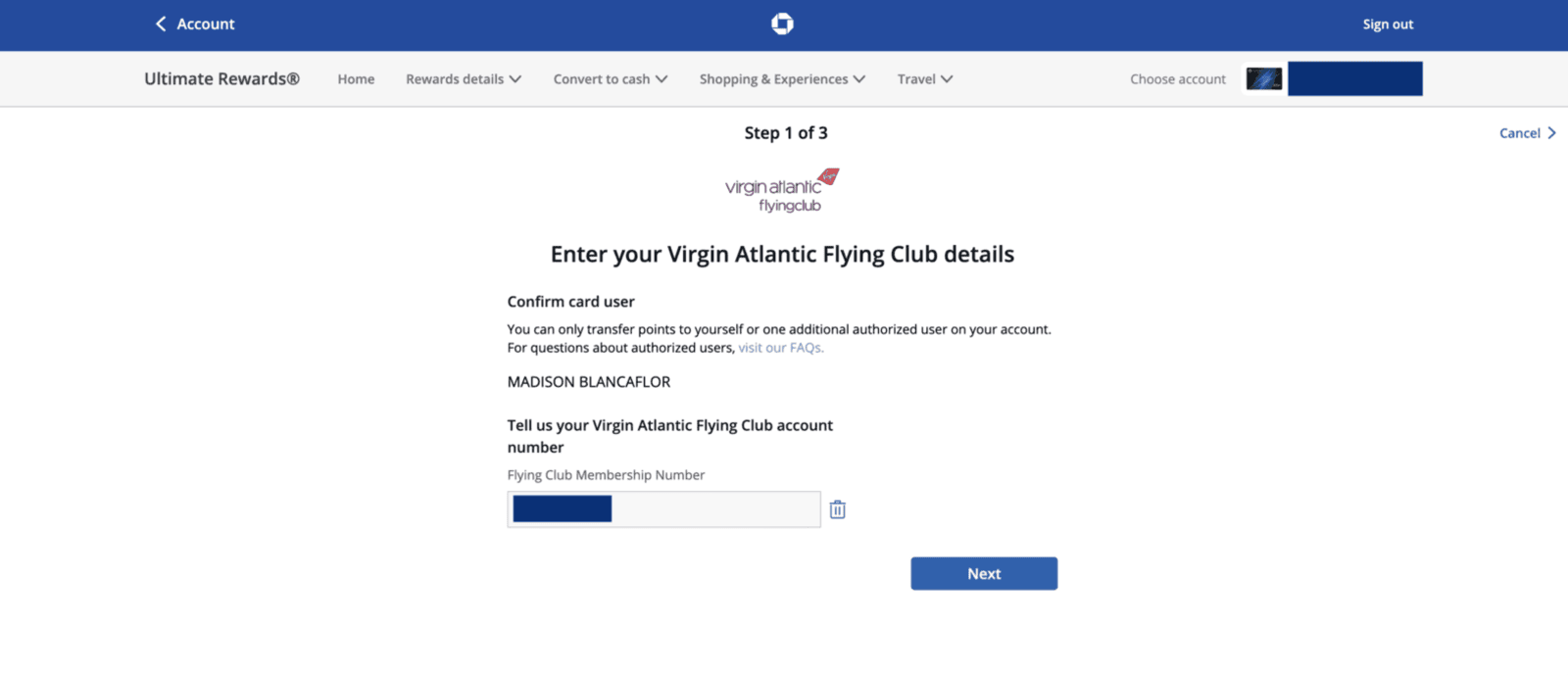This screenshot has height=675, width=1568.
Task: Click the Flying Club Membership Number field
Action: point(662,508)
